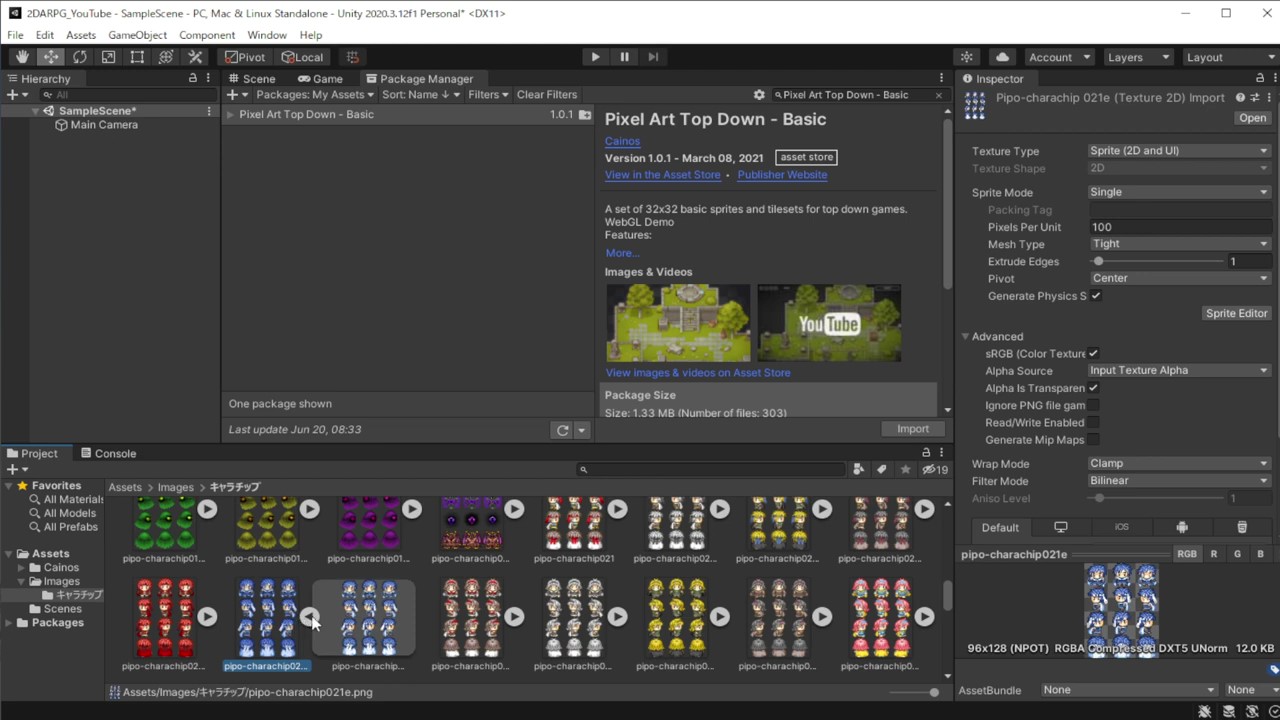The width and height of the screenshot is (1280, 720).
Task: Open the Publisher Website link
Action: tap(782, 175)
